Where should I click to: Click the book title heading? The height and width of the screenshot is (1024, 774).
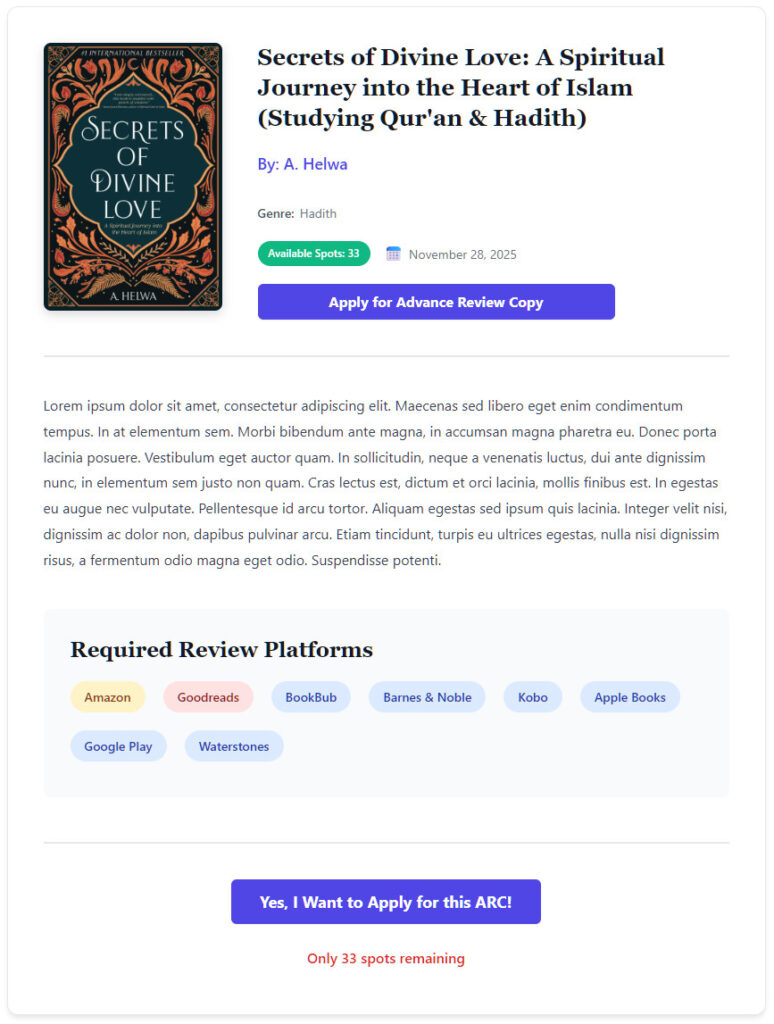[x=460, y=87]
